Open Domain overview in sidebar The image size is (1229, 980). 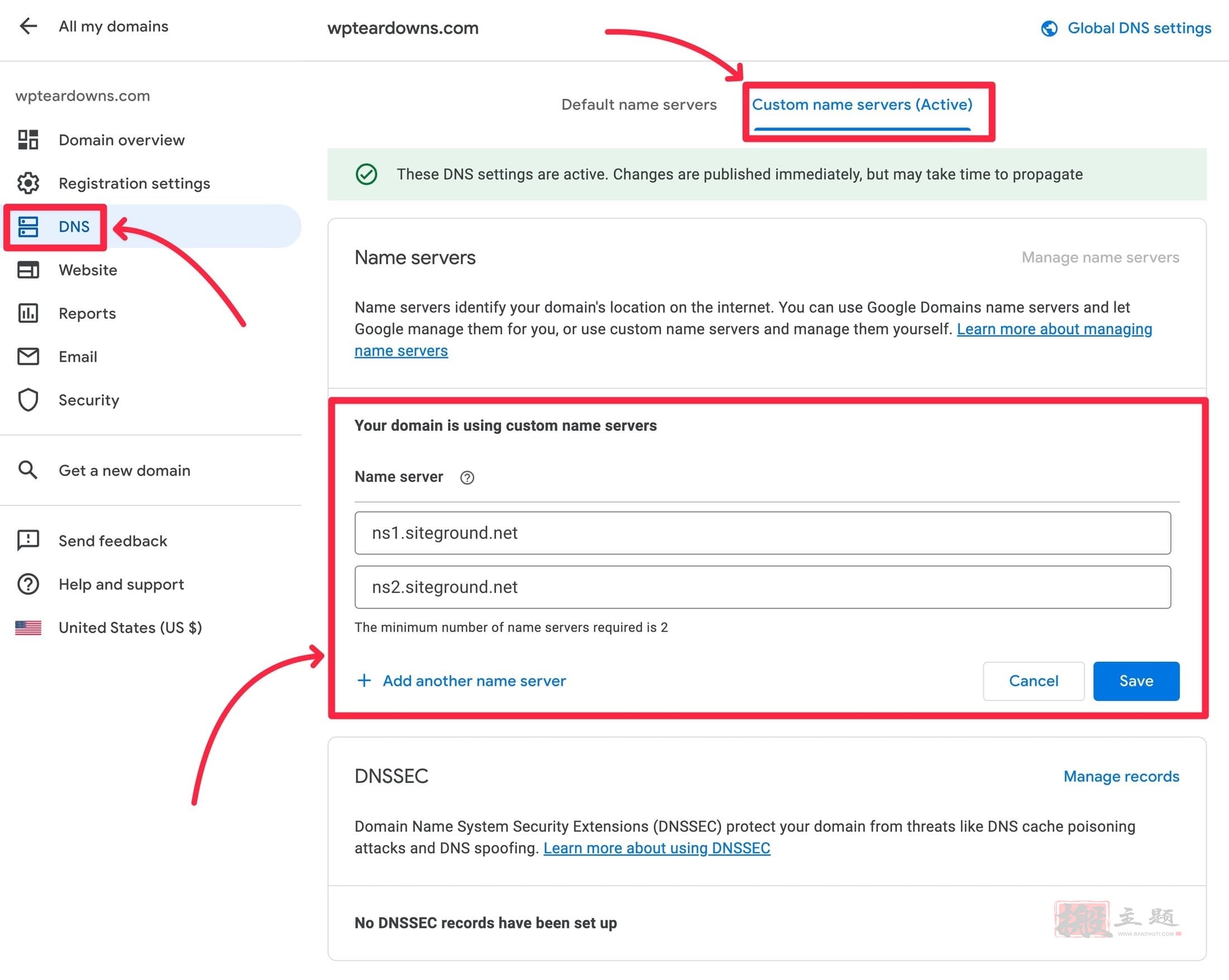[x=121, y=140]
